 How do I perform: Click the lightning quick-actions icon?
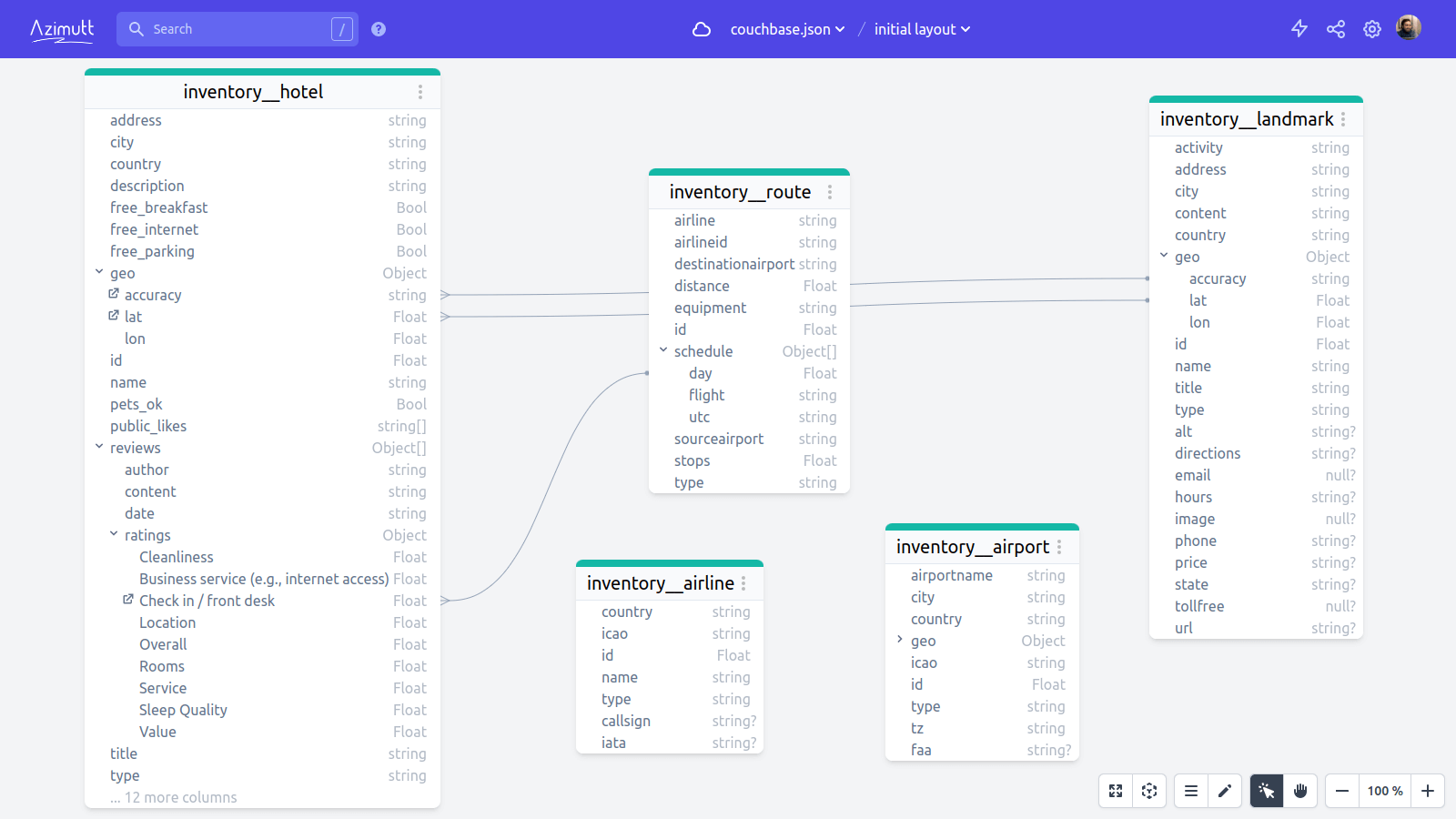pos(1299,28)
